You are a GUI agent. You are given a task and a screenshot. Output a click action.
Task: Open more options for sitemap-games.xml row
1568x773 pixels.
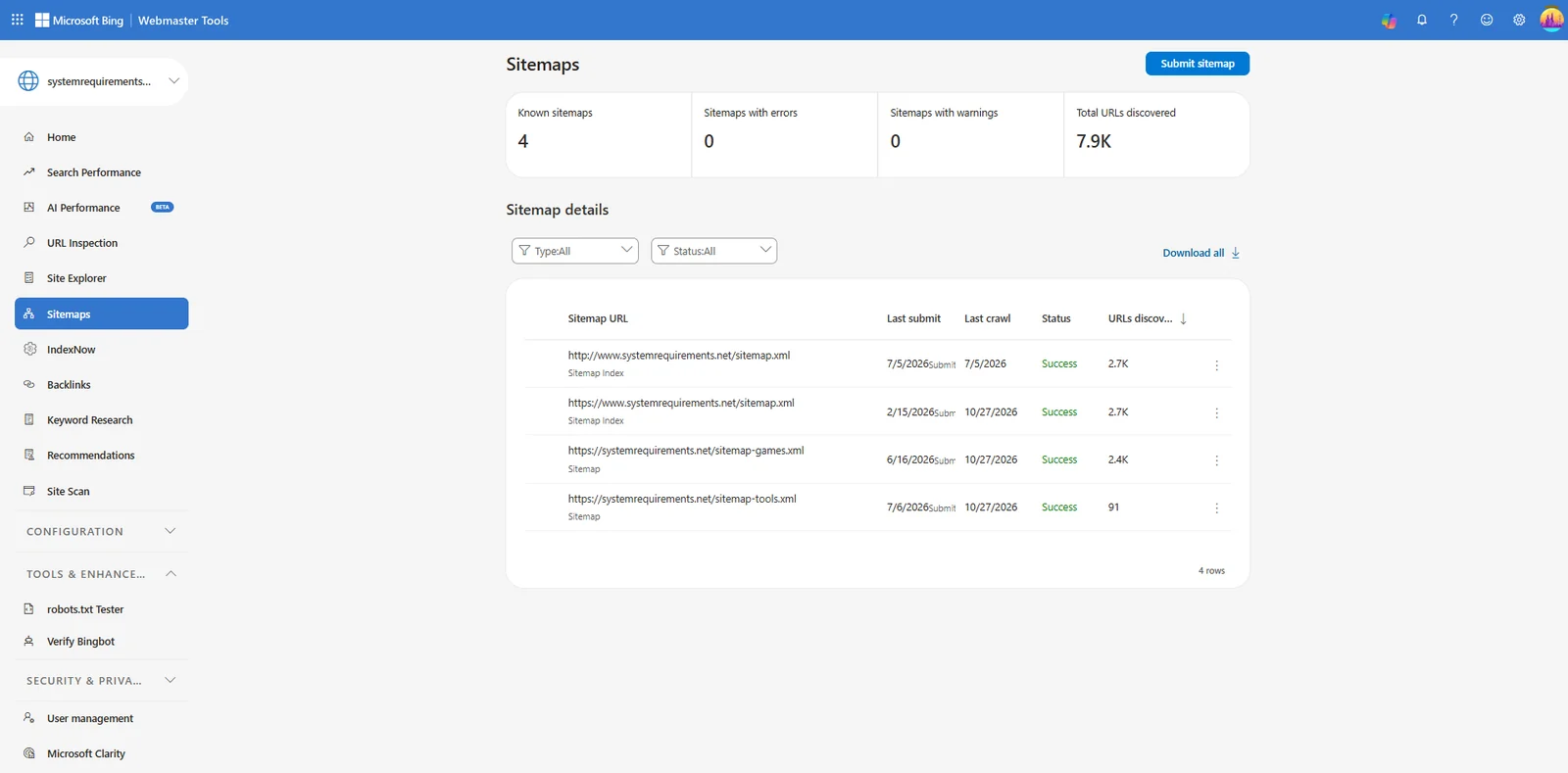click(x=1217, y=460)
